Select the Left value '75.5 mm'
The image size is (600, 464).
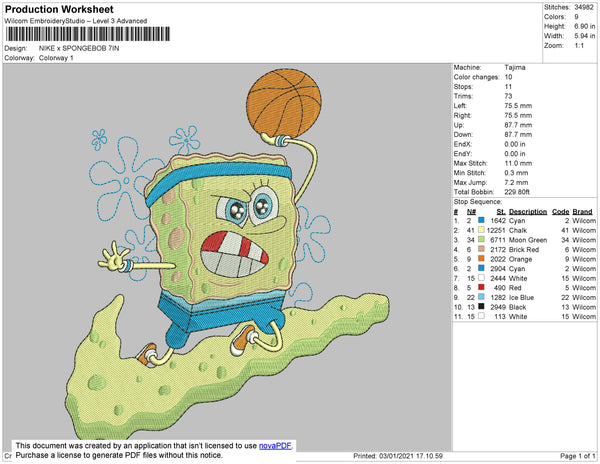pos(518,106)
